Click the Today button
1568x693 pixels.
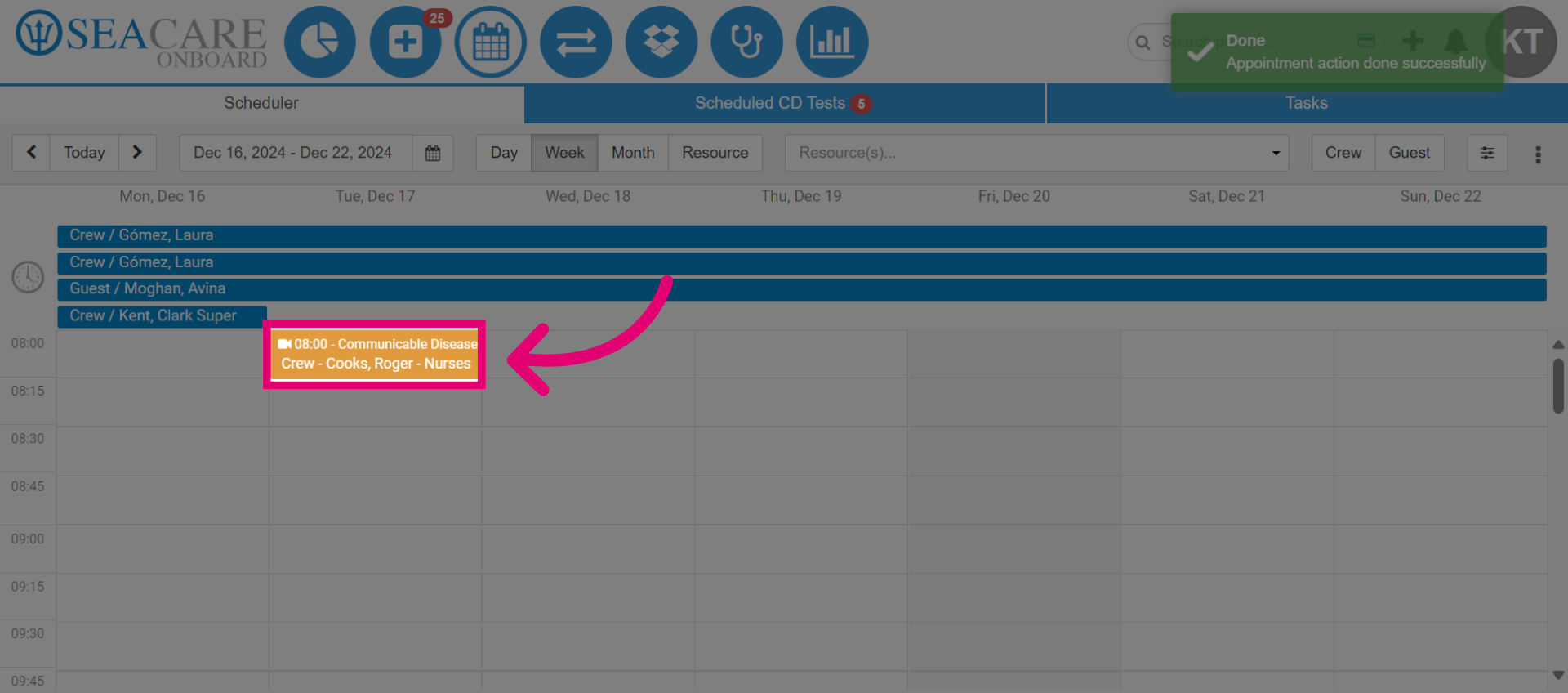pos(84,153)
